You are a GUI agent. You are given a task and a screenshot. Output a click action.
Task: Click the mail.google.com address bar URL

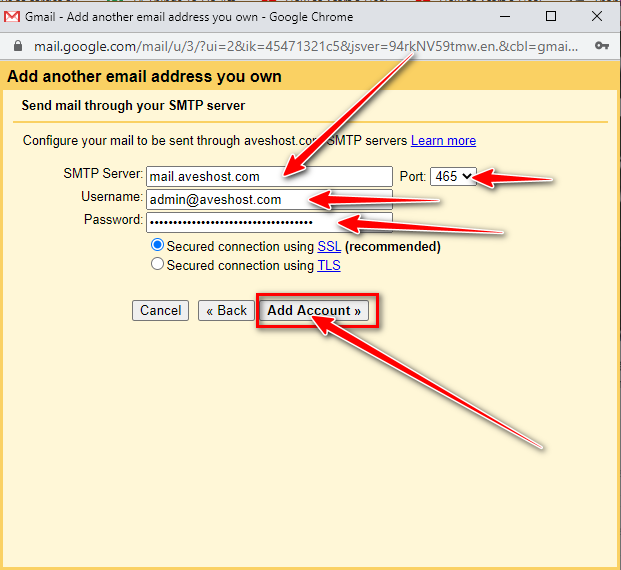[x=306, y=46]
